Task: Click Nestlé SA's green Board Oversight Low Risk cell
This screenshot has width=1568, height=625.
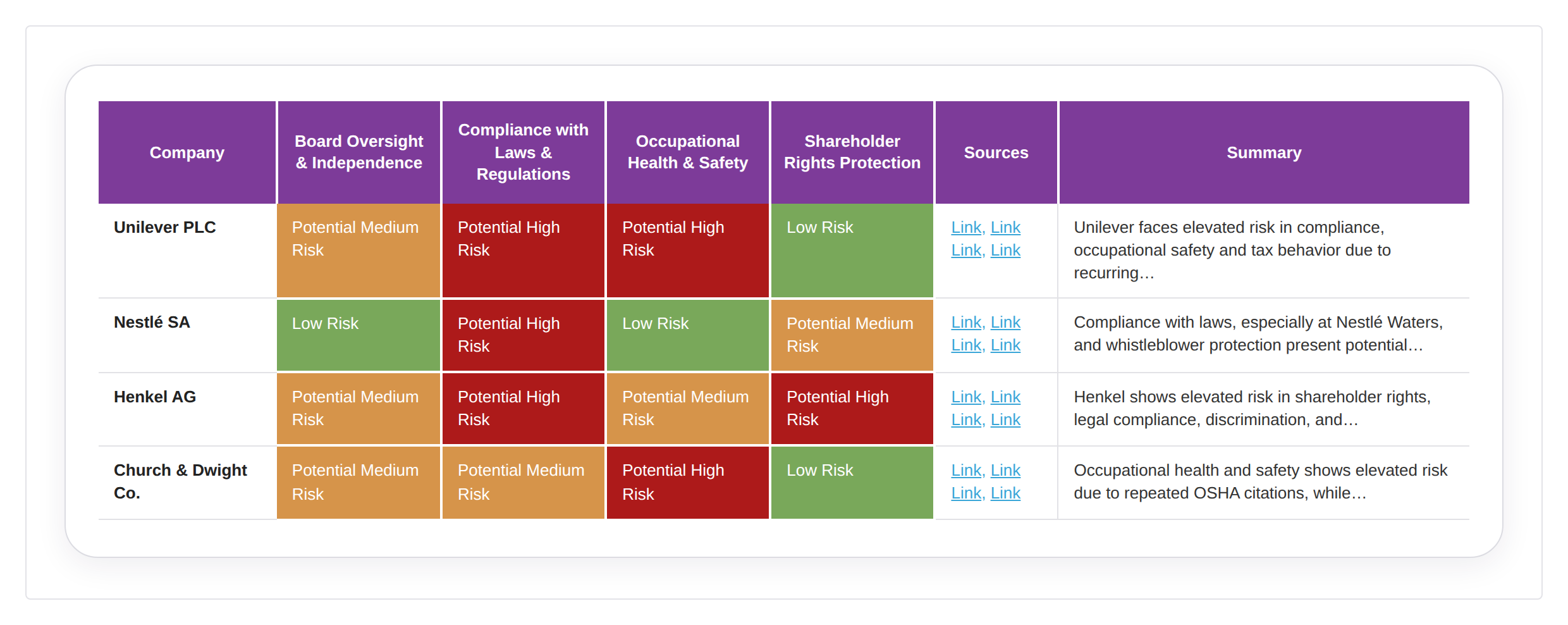Action: pyautogui.click(x=358, y=335)
